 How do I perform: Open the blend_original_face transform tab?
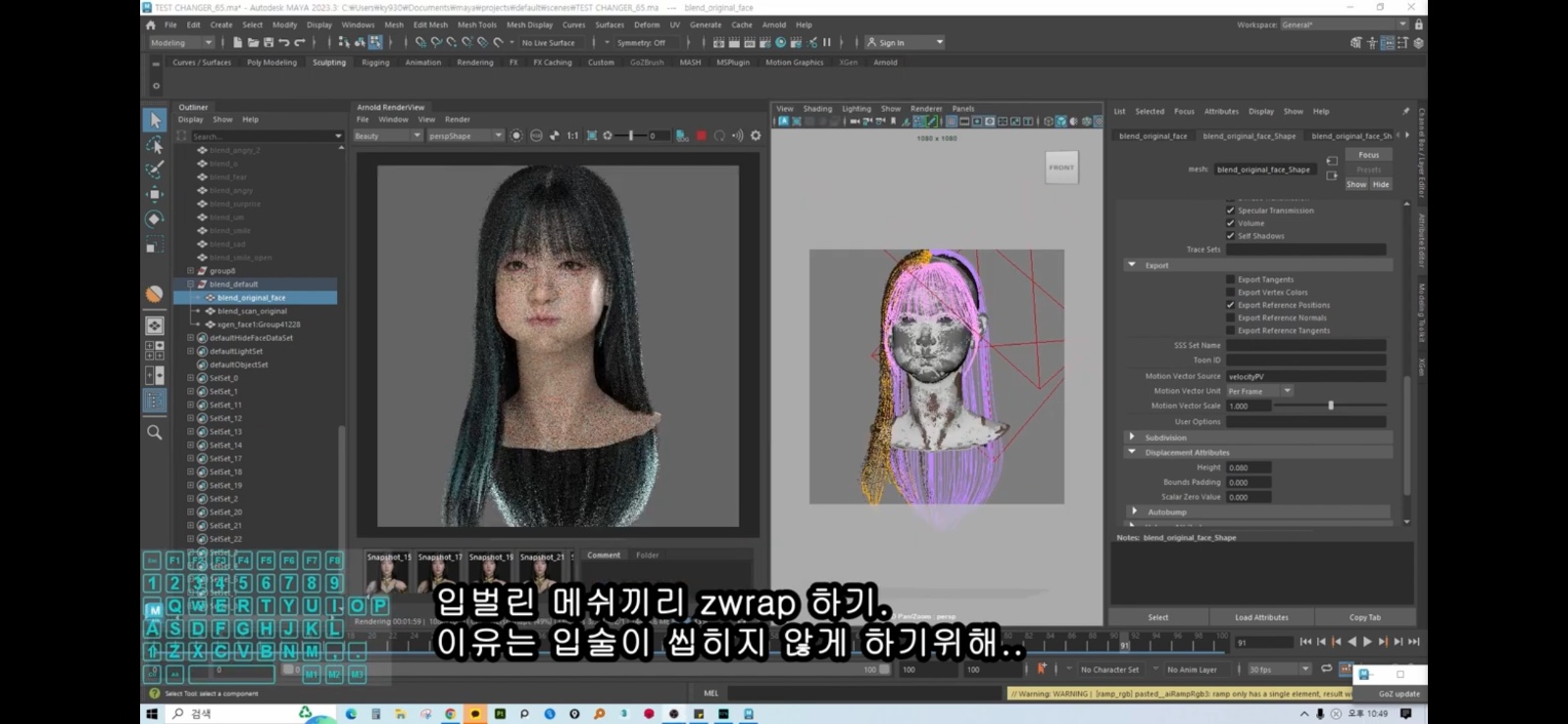coord(1152,136)
